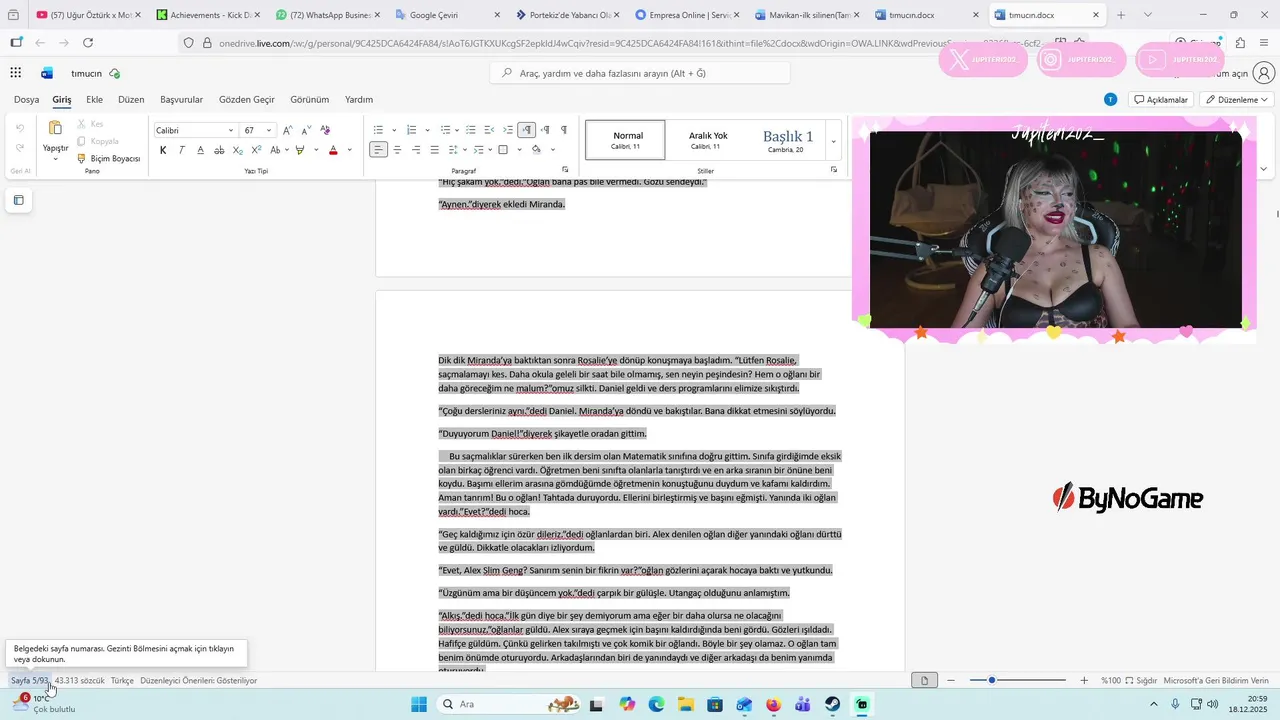Align text left
The width and height of the screenshot is (1280, 720).
click(x=378, y=150)
